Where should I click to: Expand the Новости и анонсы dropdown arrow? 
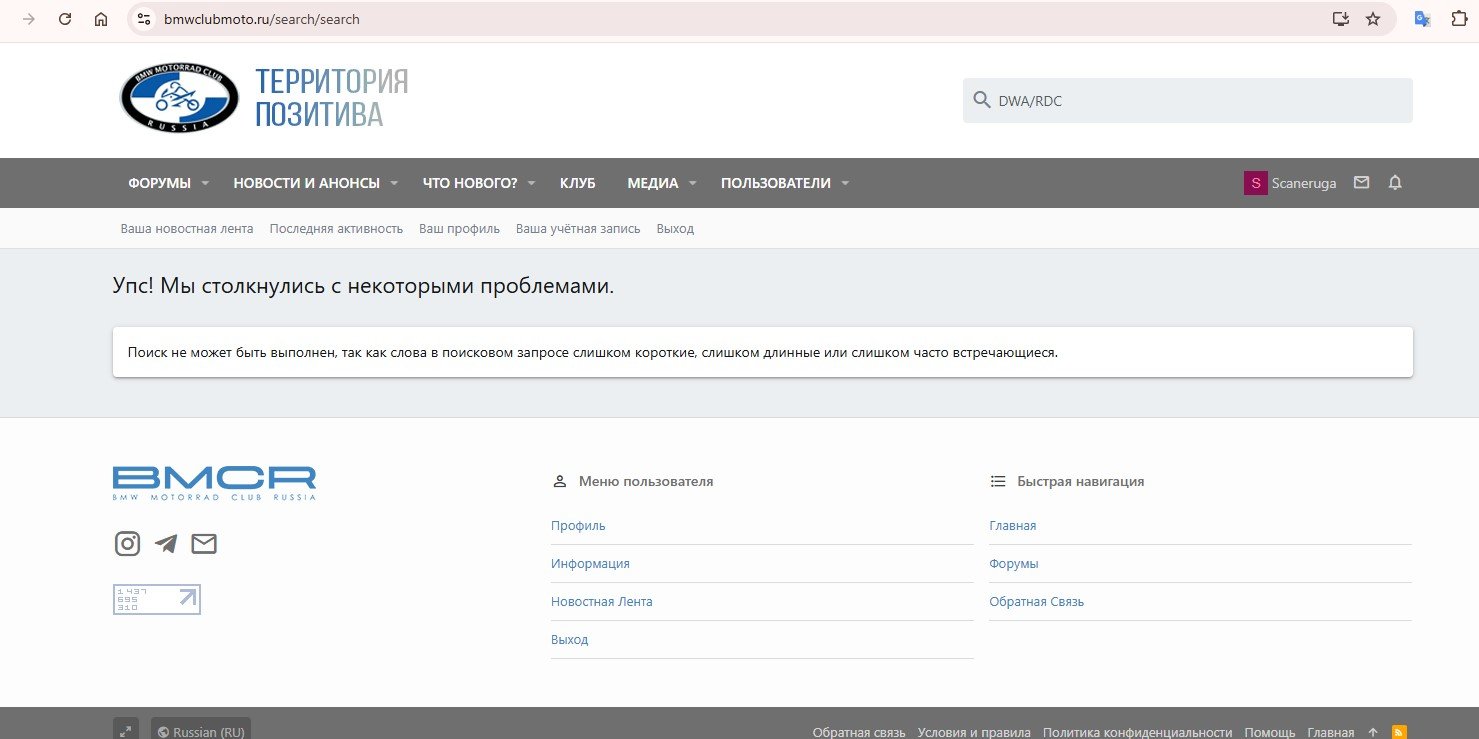394,183
